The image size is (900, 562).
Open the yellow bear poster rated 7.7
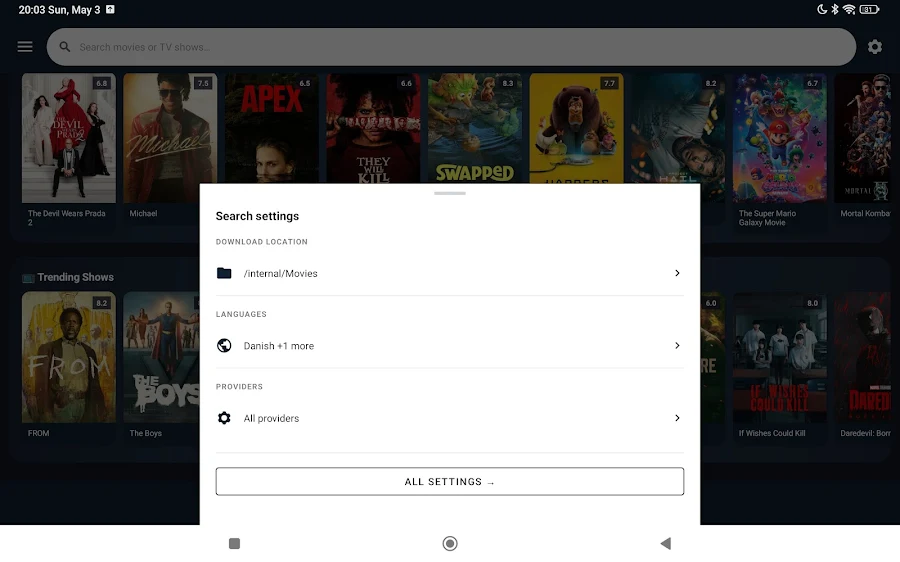[577, 128]
